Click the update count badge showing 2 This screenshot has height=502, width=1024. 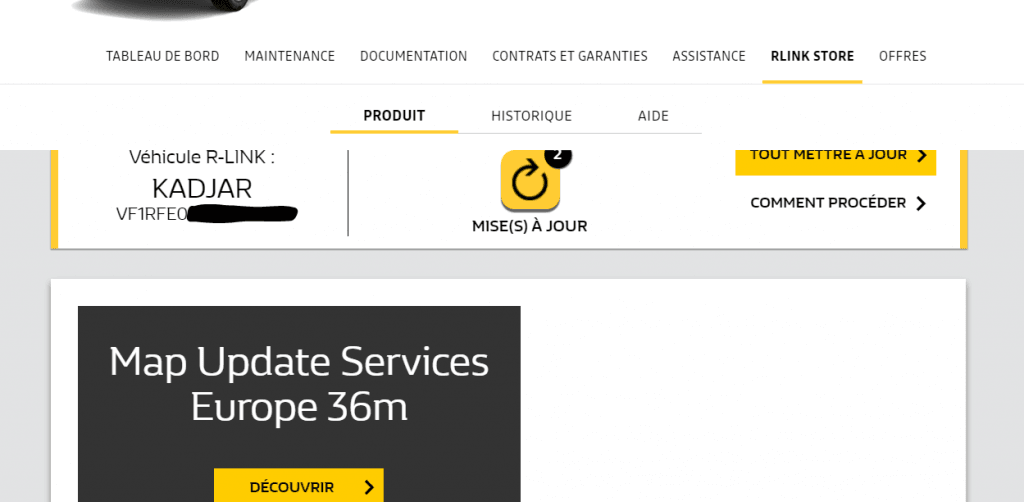tap(557, 155)
